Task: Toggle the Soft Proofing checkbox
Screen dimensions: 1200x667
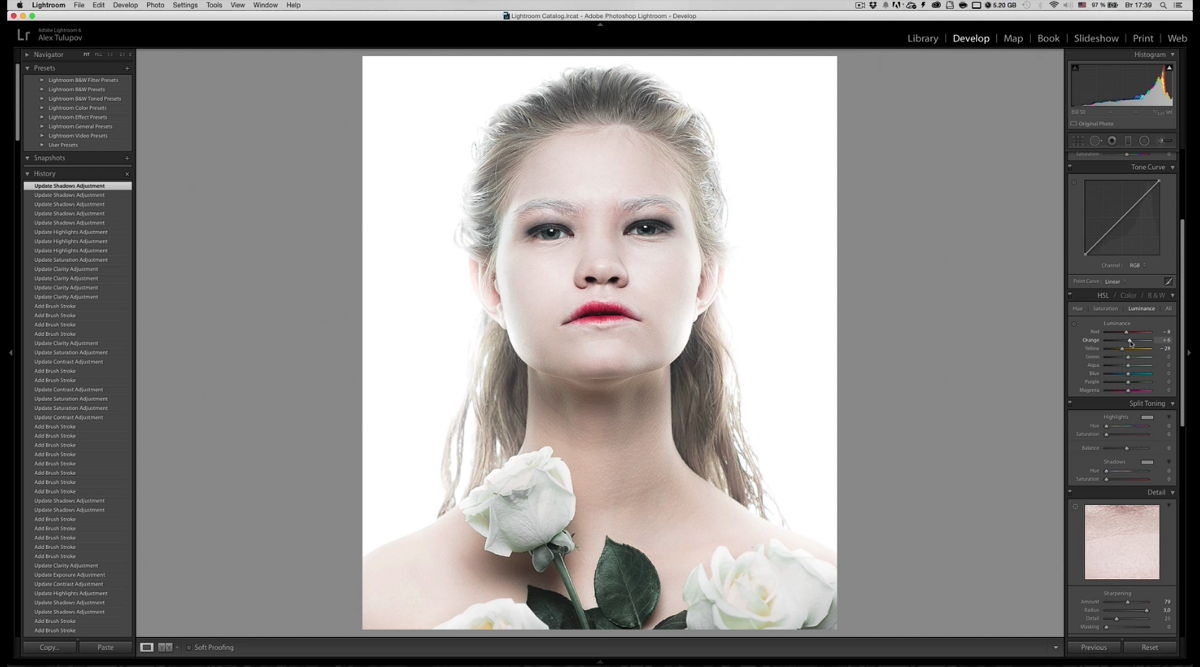Action: click(189, 647)
